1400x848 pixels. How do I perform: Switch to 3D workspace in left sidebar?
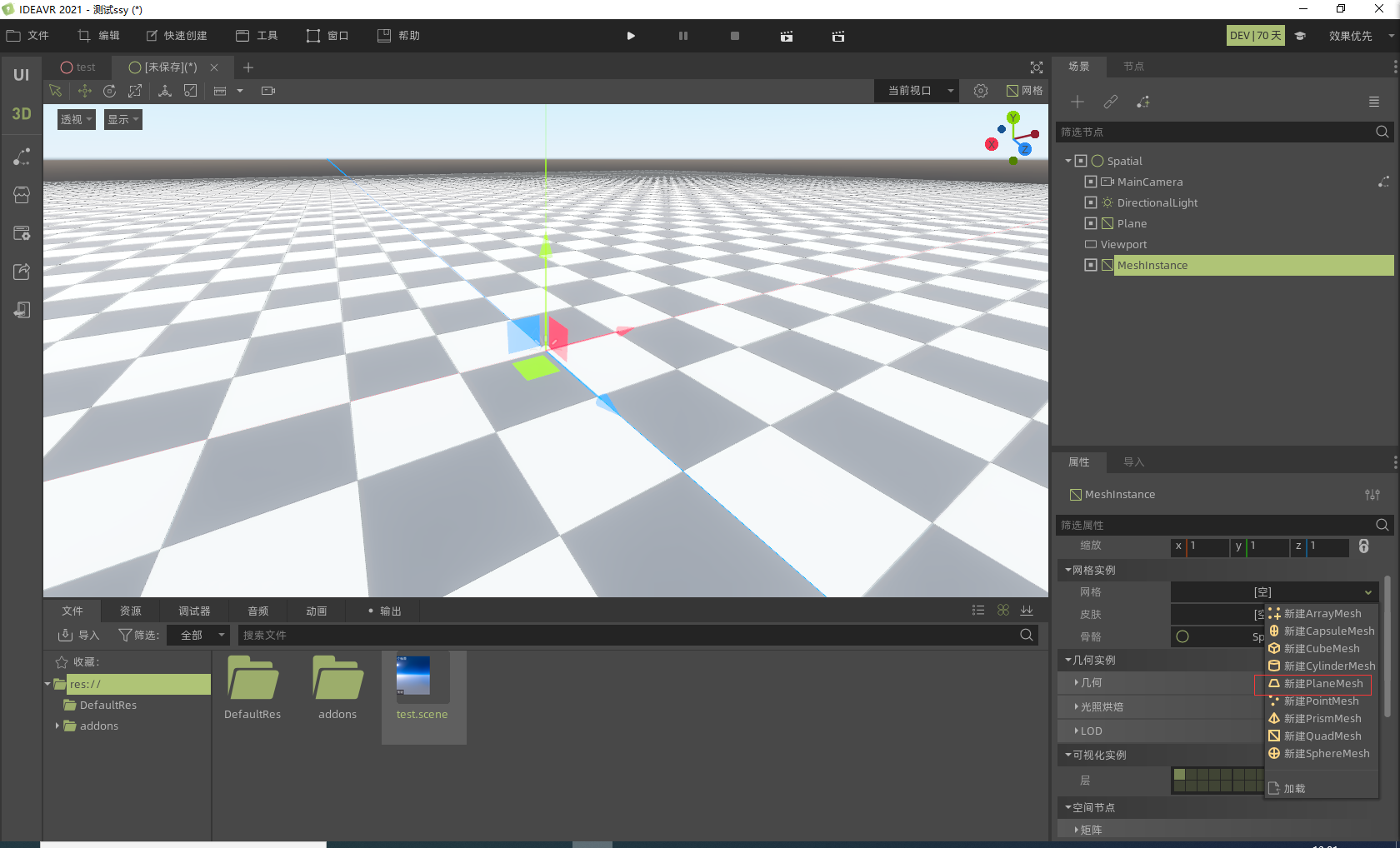coord(22,114)
